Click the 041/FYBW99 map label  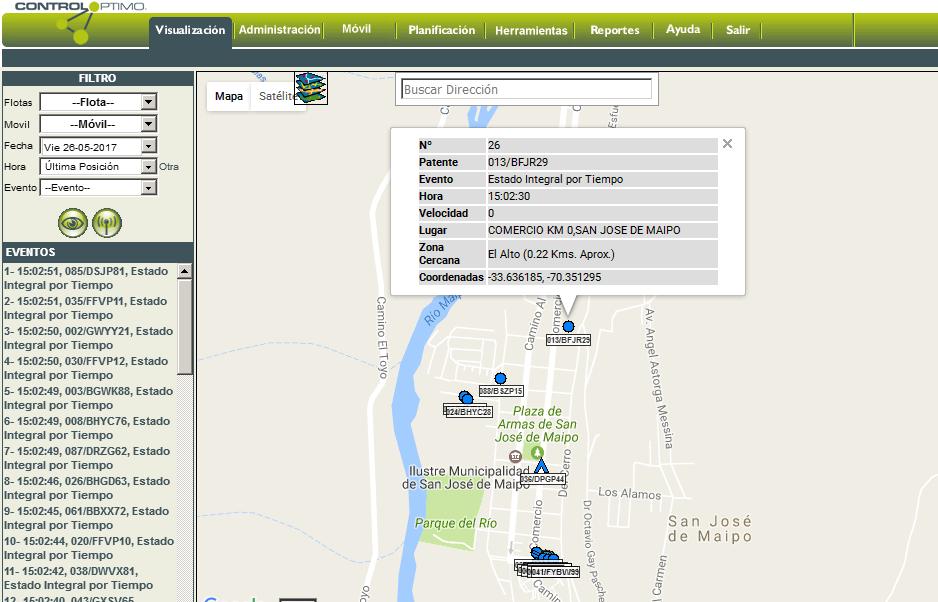(x=555, y=571)
